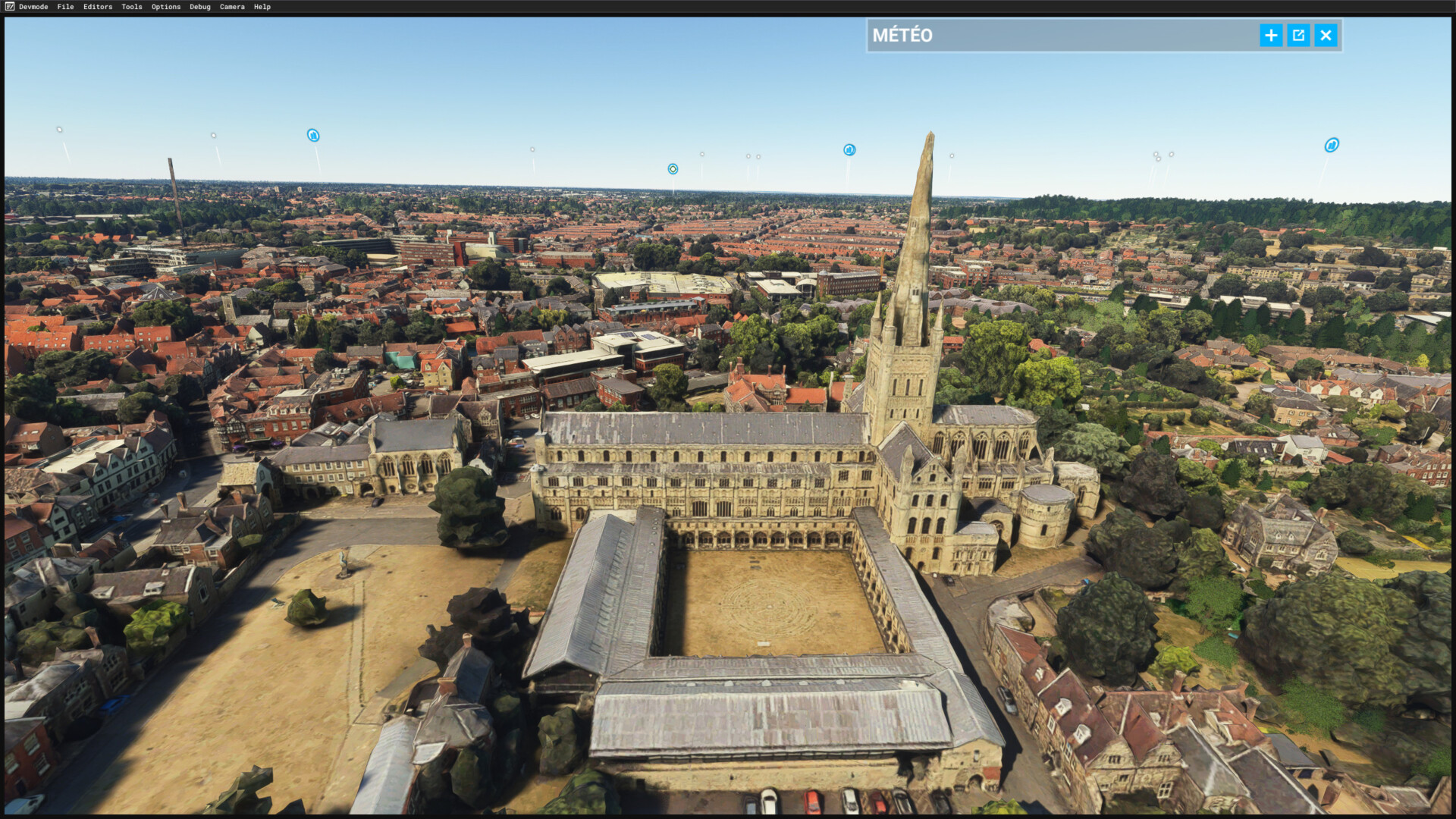
Task: Pop out the MÉTÉO panel into separate window
Action: tap(1298, 36)
